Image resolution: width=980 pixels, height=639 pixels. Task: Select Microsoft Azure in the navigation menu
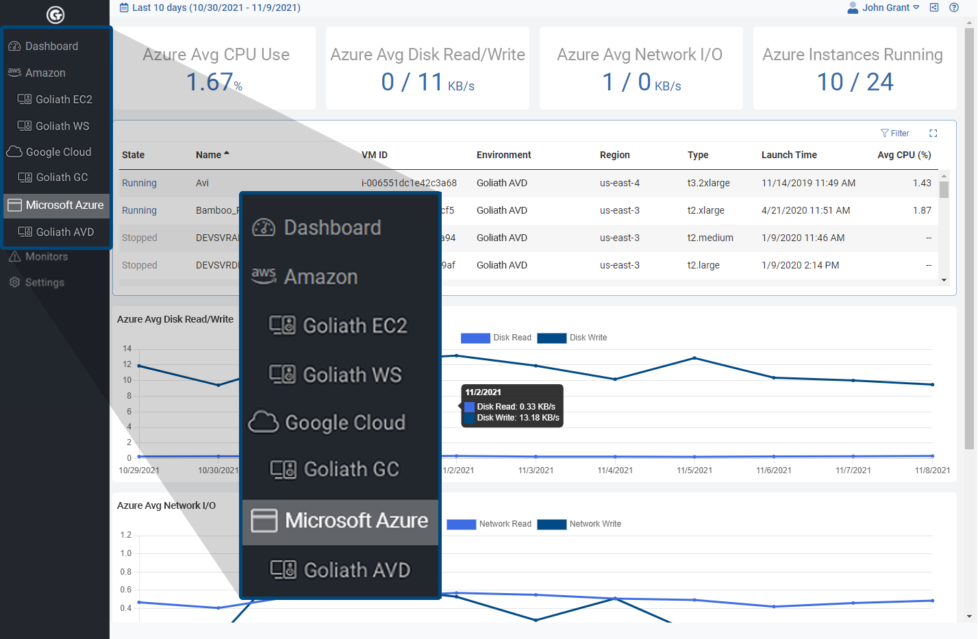pyautogui.click(x=340, y=519)
